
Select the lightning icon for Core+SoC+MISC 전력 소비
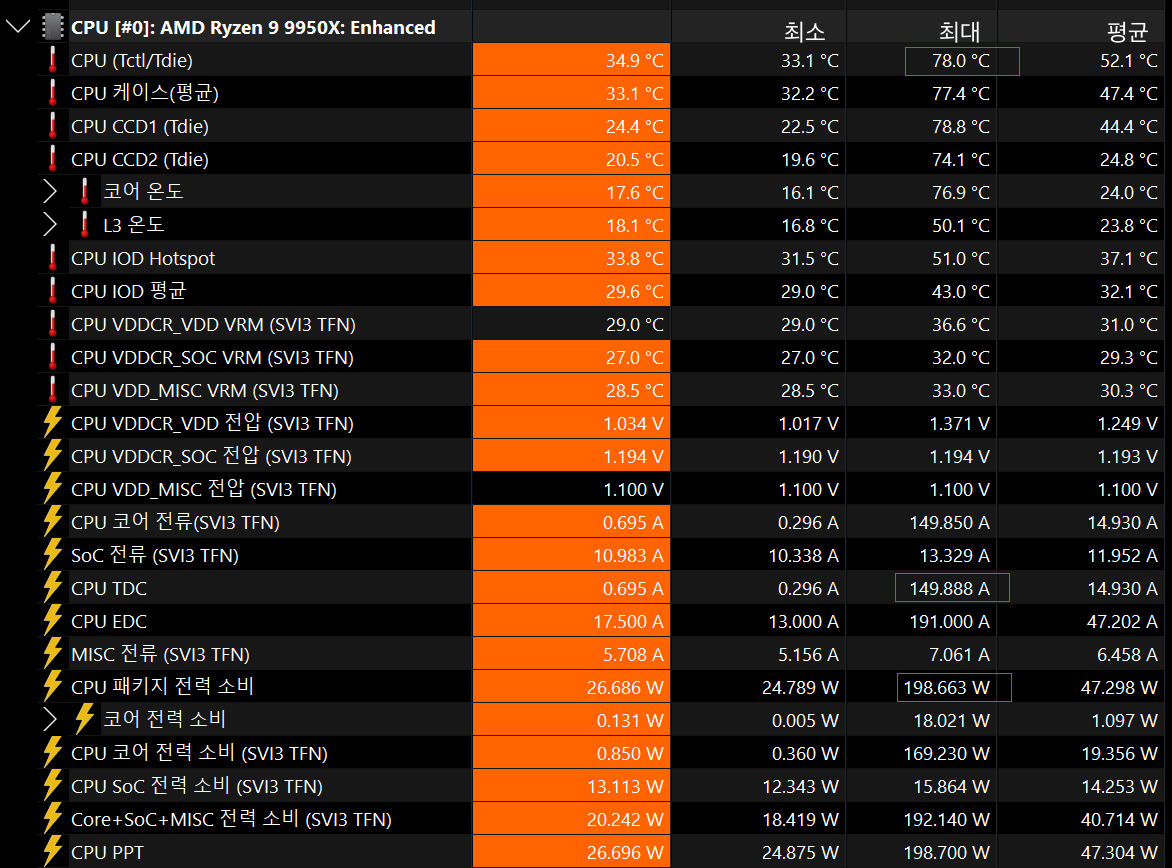52,819
